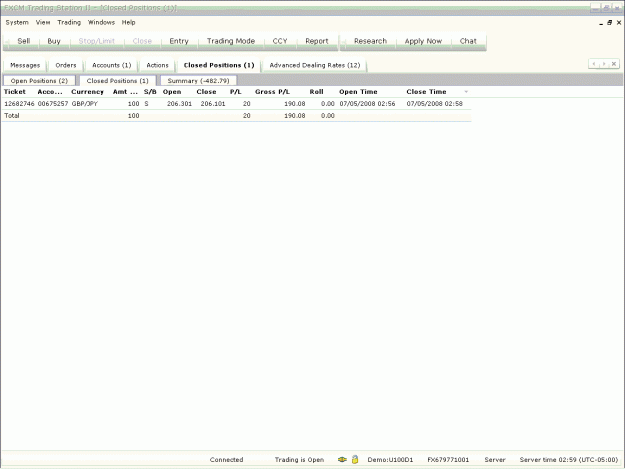Open Research from the toolbar
Image resolution: width=625 pixels, height=469 pixels.
click(370, 41)
